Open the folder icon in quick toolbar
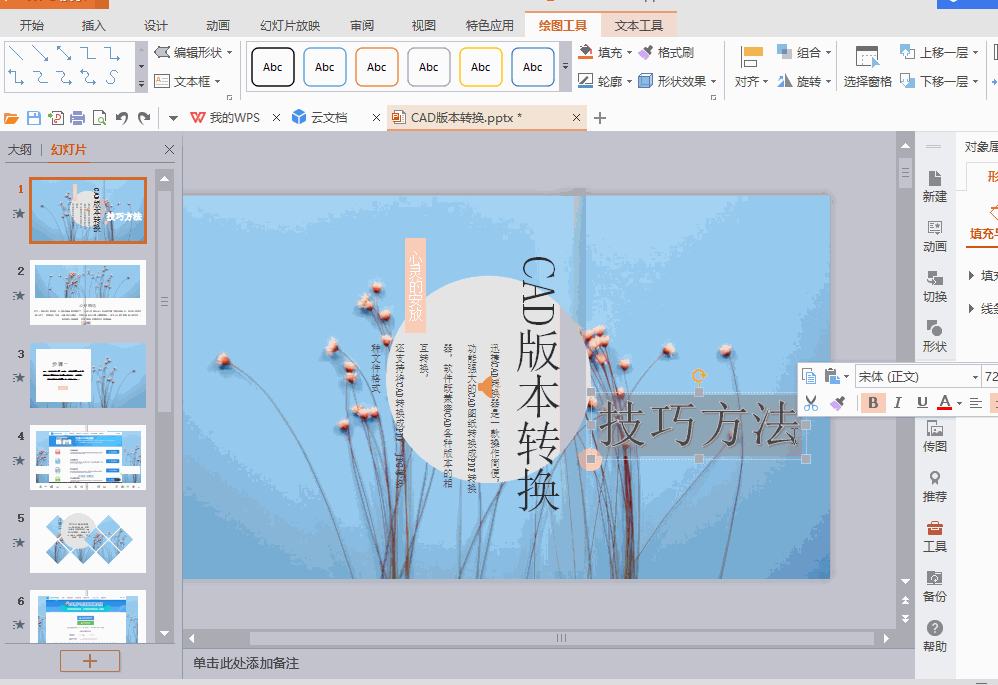Screen dimensions: 998x685 (x=11, y=118)
